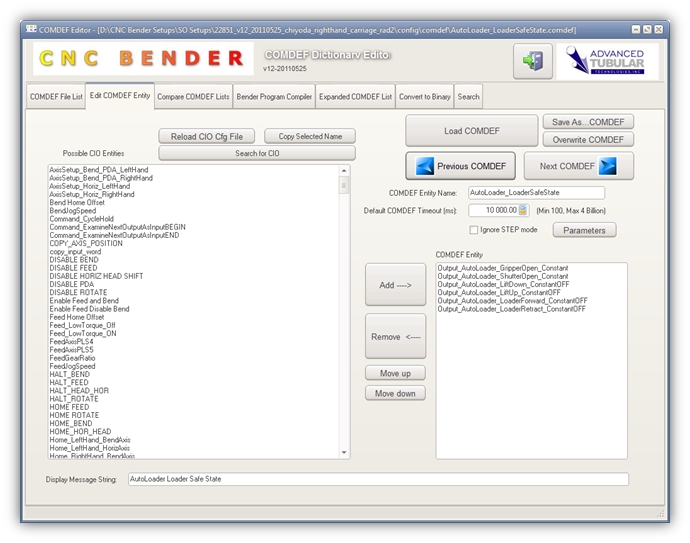The height and width of the screenshot is (543, 690).
Task: Click the Add ---> button
Action: (x=395, y=285)
